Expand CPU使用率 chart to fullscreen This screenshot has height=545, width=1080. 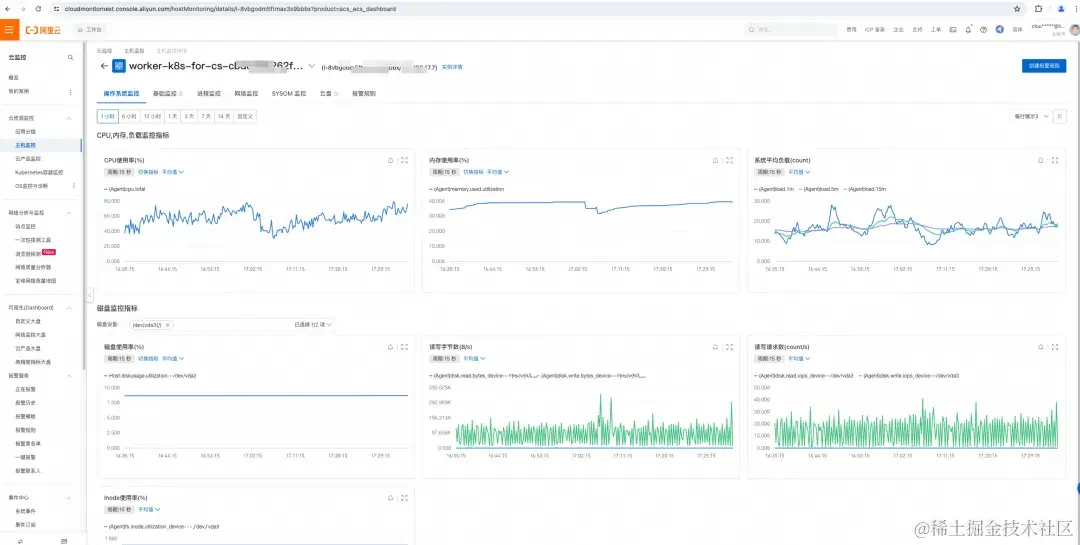click(404, 160)
